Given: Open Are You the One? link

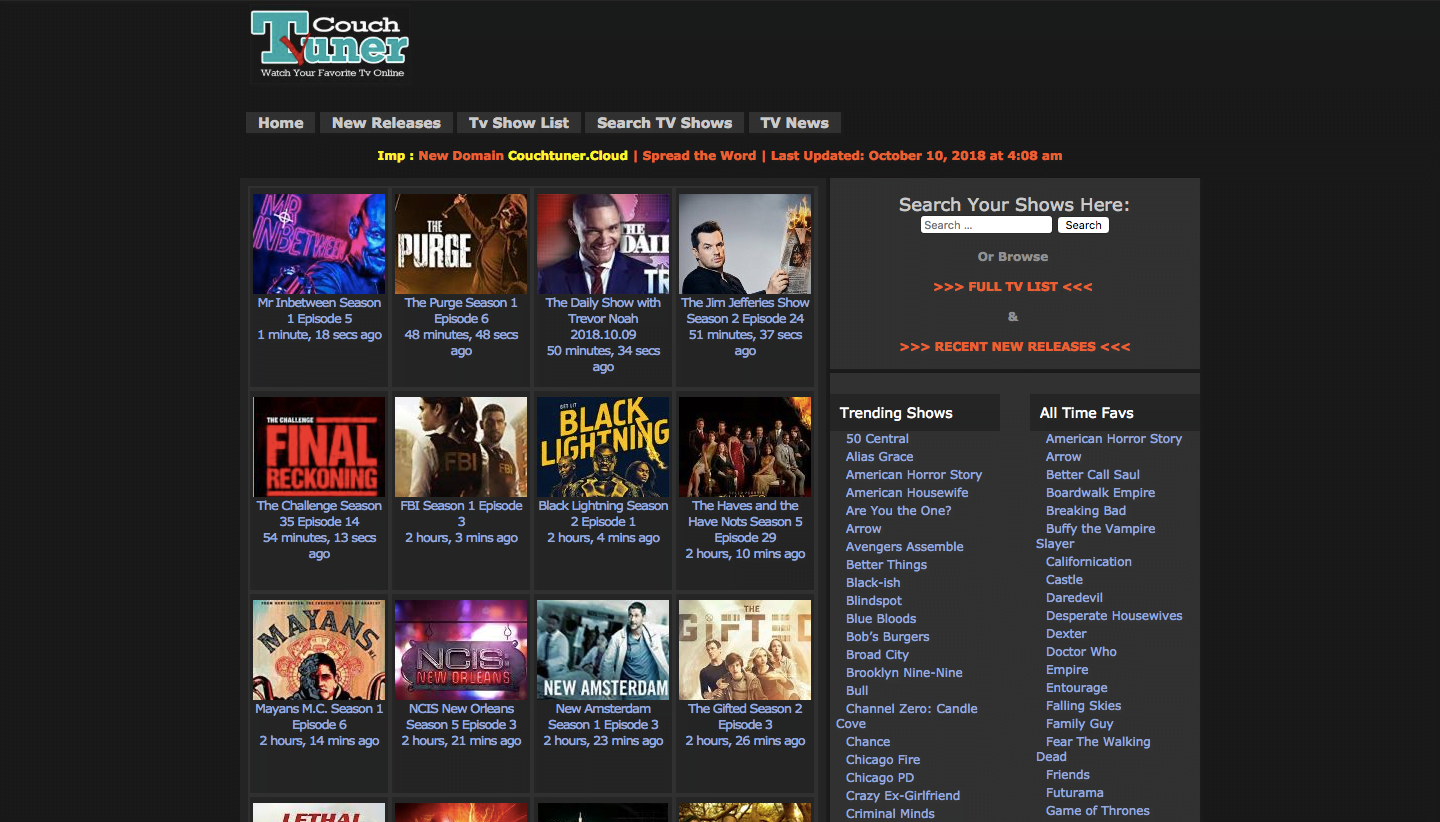Looking at the screenshot, I should pyautogui.click(x=898, y=511).
